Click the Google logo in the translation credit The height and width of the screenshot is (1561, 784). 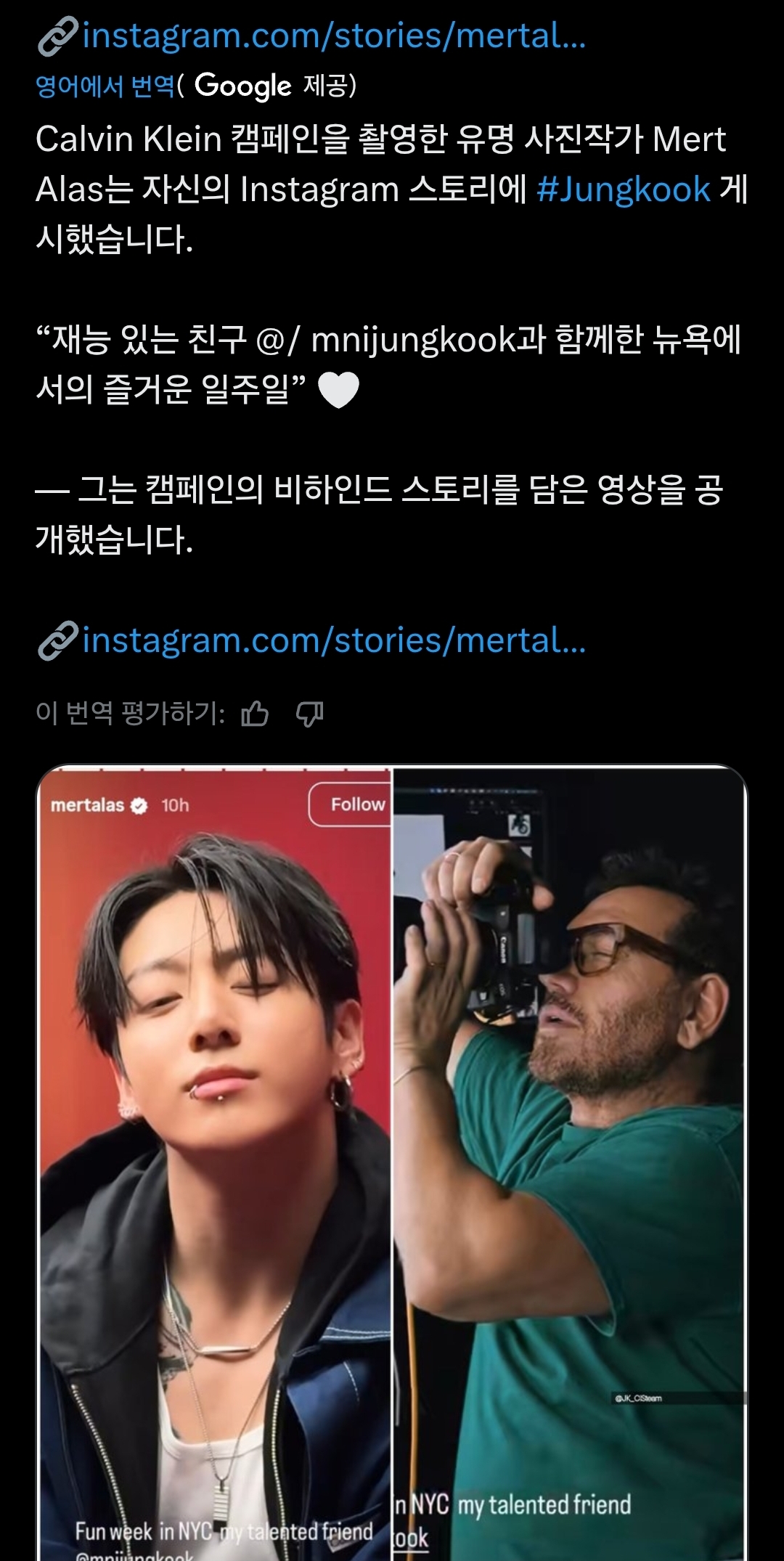coord(243,86)
